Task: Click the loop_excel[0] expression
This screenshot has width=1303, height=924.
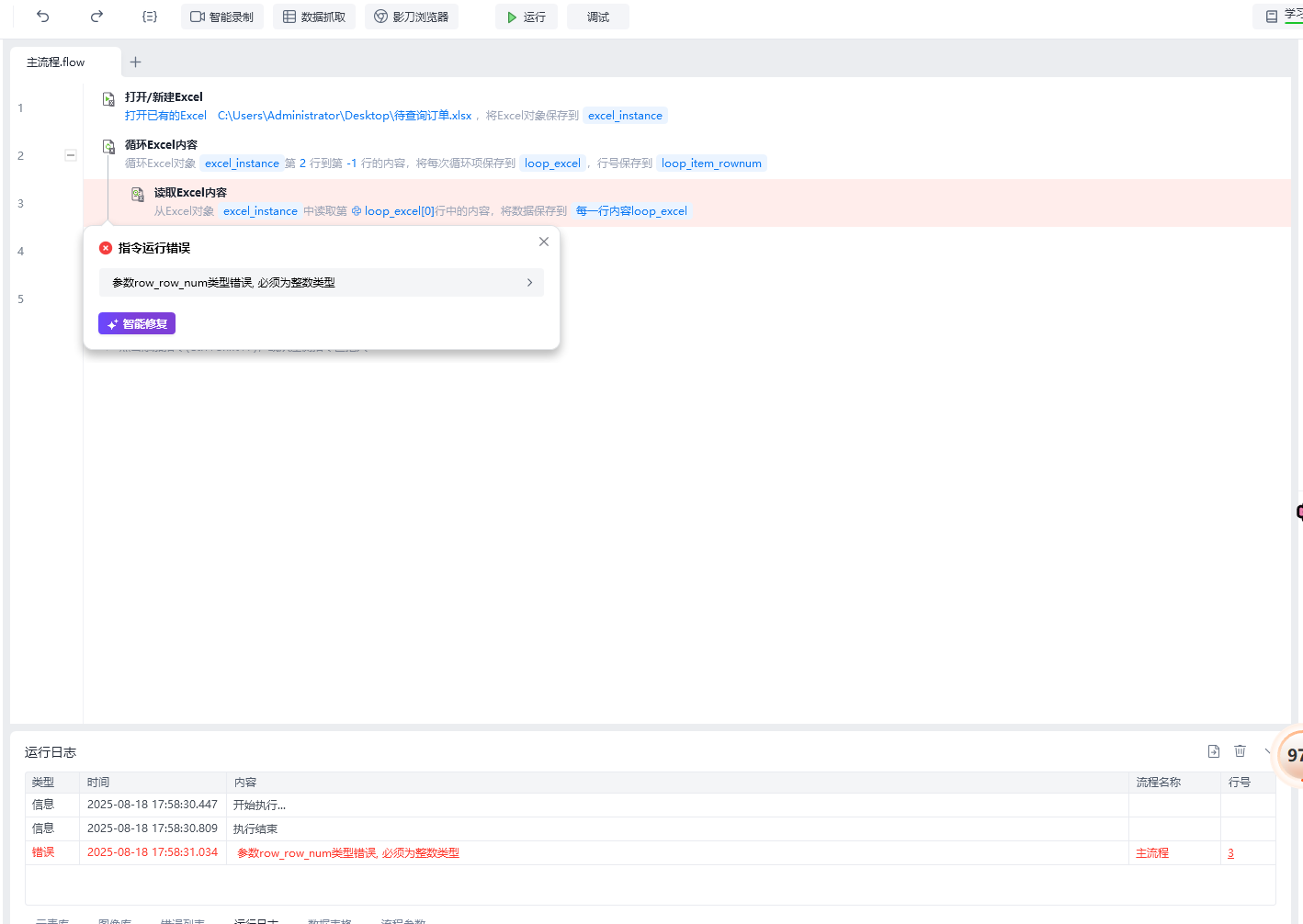Action: click(x=393, y=211)
